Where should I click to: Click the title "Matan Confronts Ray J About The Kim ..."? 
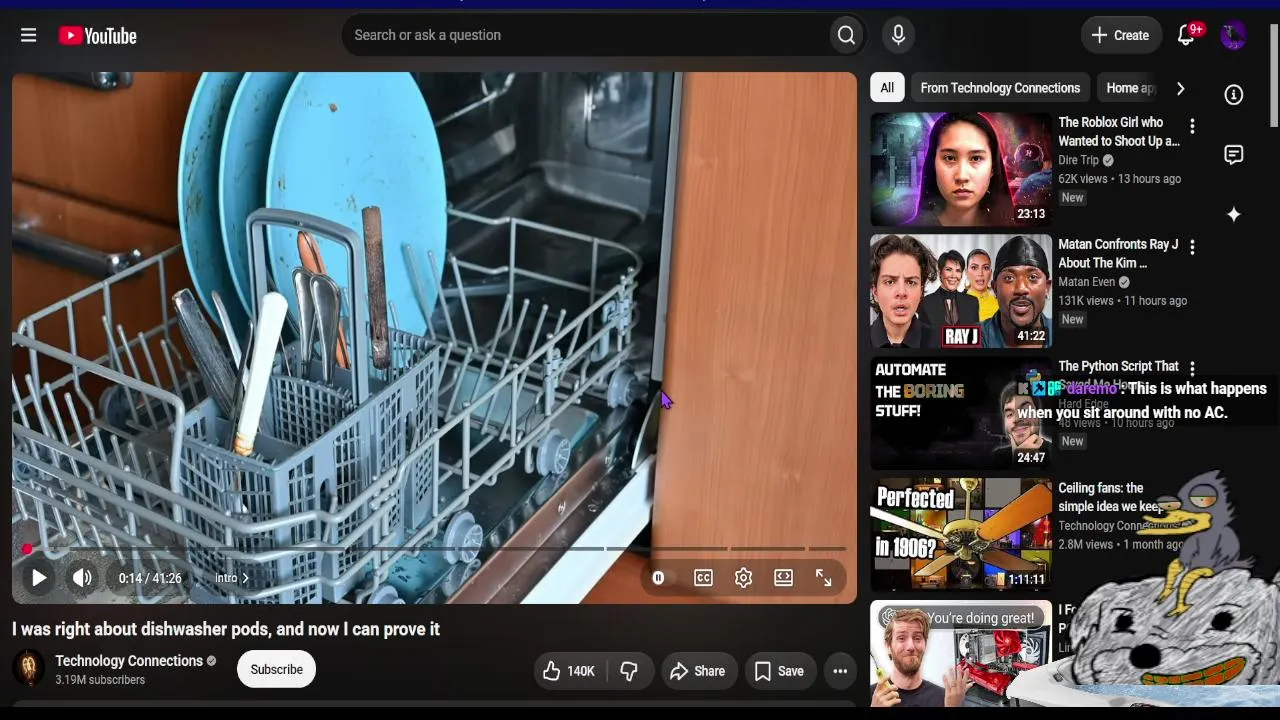pos(1118,254)
